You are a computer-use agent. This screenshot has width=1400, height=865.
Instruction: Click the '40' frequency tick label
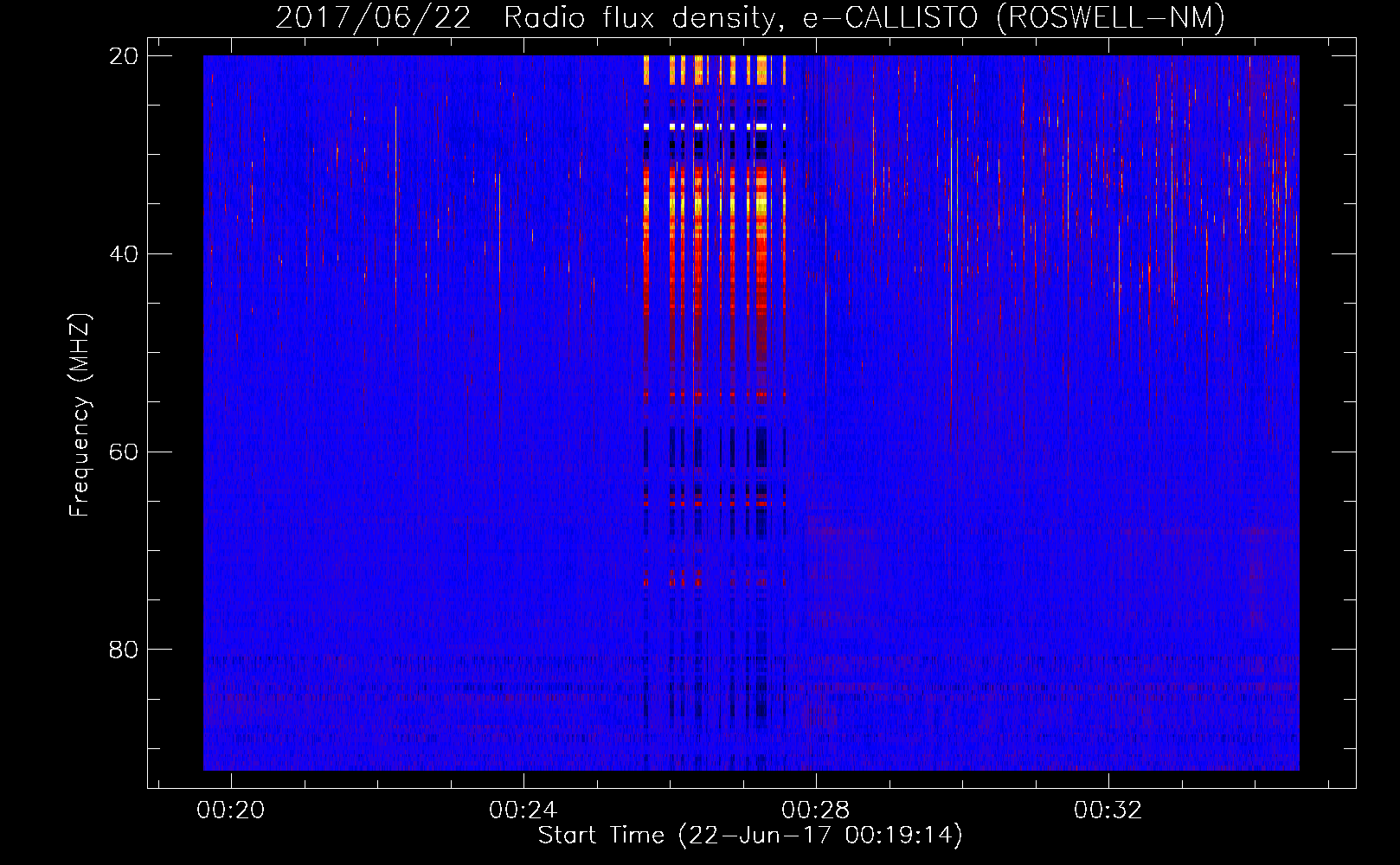pos(125,254)
